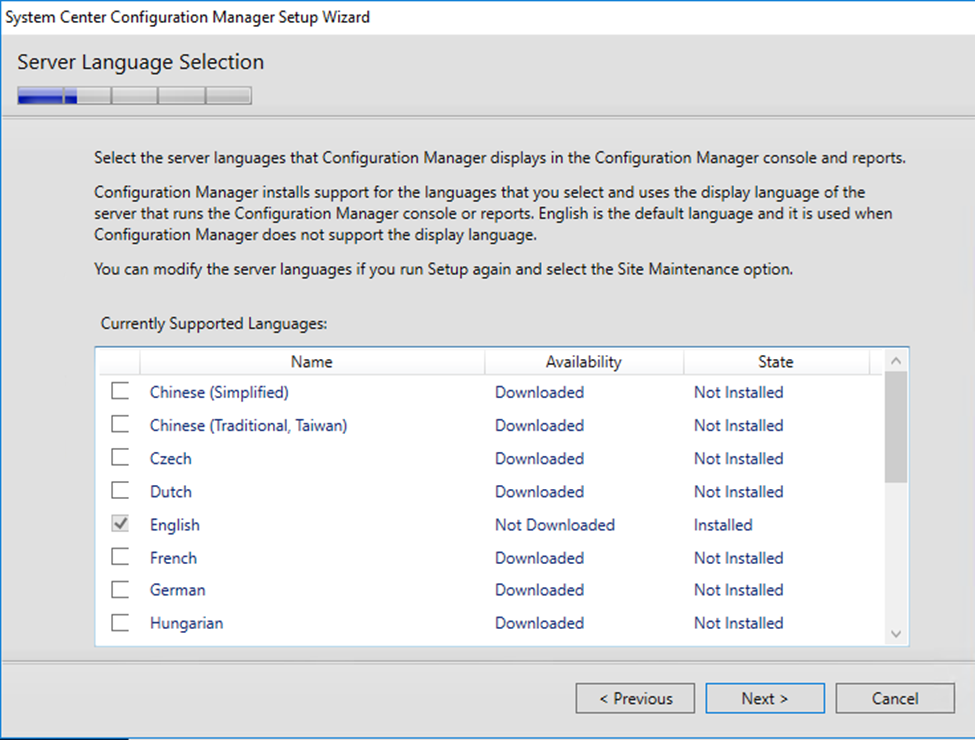The image size is (975, 740).
Task: Select the Dutch language checkbox
Action: coord(120,491)
